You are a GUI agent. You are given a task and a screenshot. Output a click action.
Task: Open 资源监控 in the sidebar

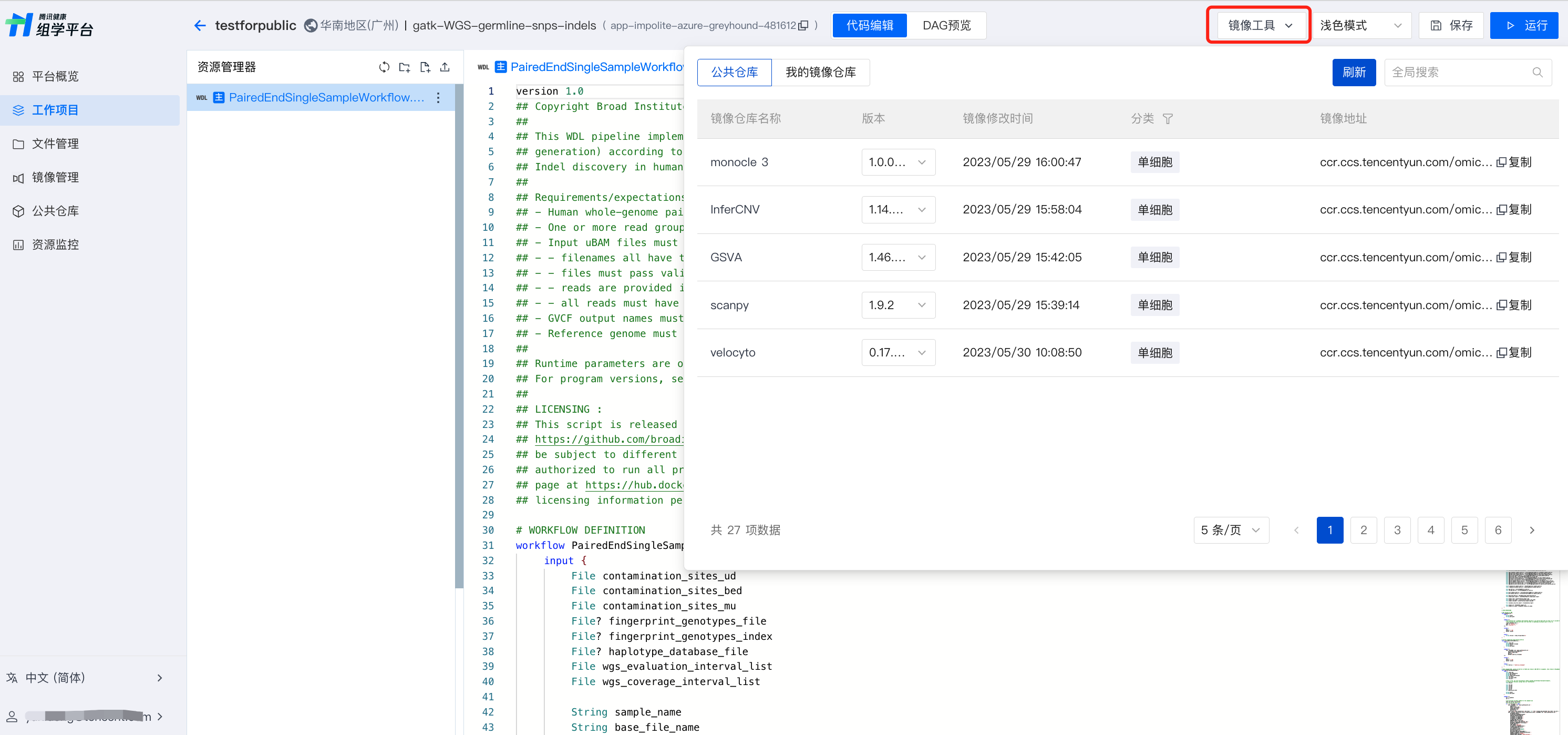pyautogui.click(x=90, y=244)
